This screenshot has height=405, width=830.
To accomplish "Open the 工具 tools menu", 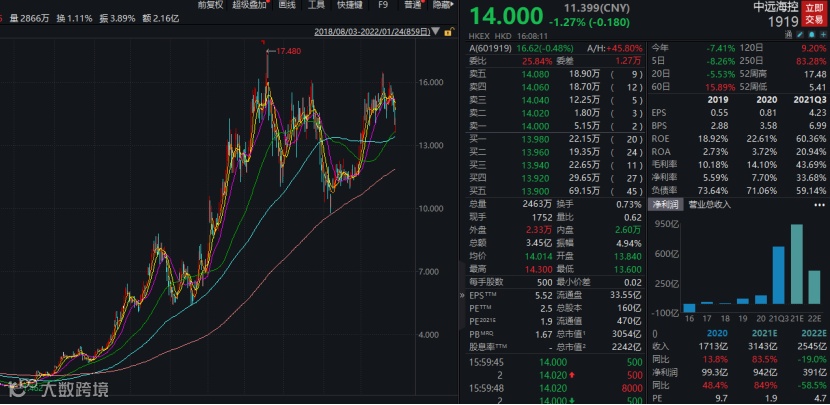I will pyautogui.click(x=317, y=5).
